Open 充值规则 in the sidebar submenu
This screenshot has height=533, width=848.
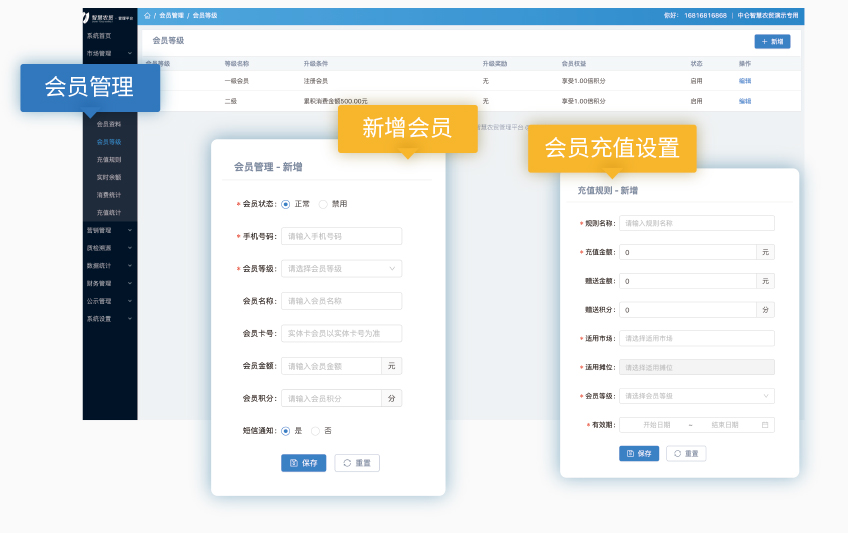109,159
